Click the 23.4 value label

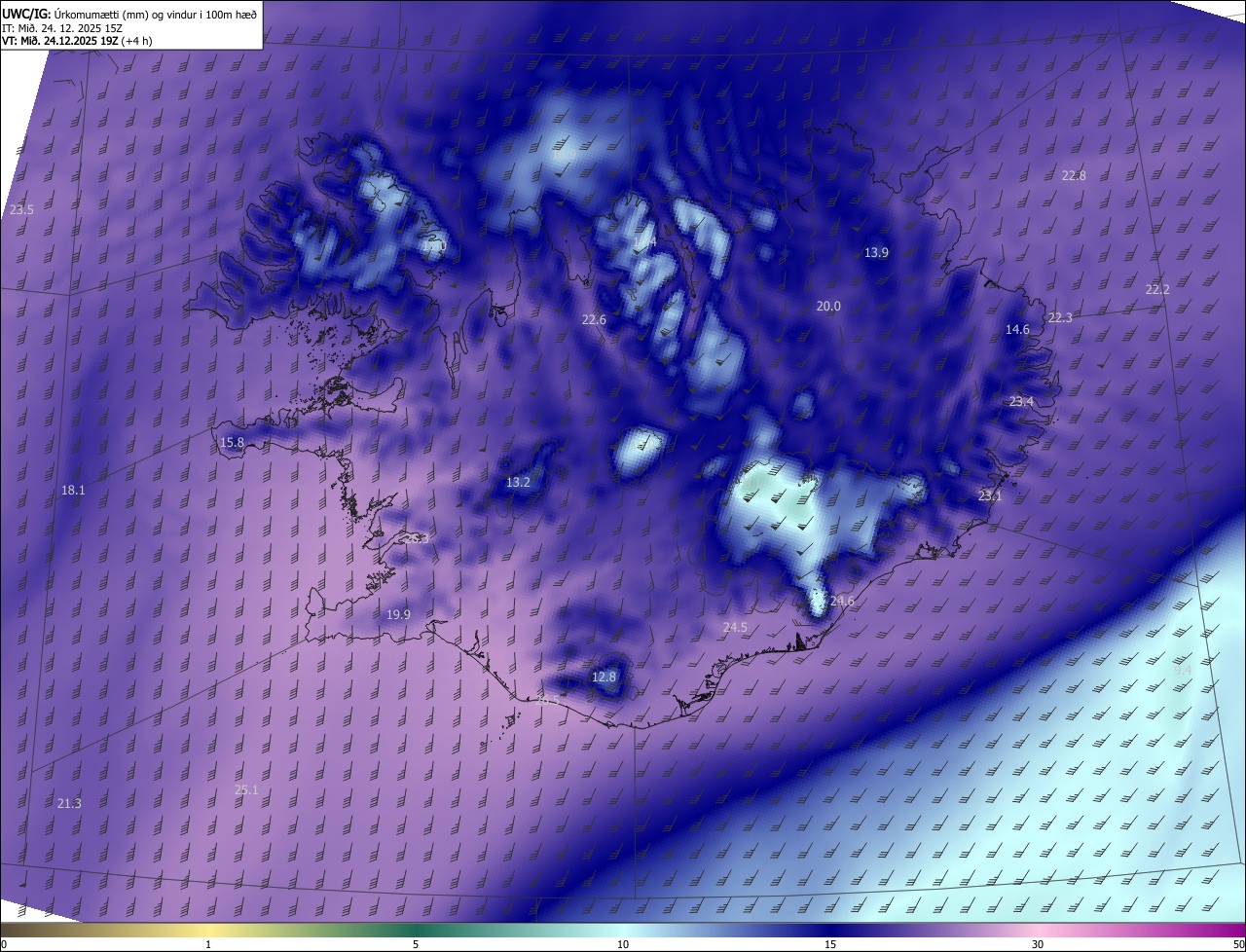point(1021,402)
